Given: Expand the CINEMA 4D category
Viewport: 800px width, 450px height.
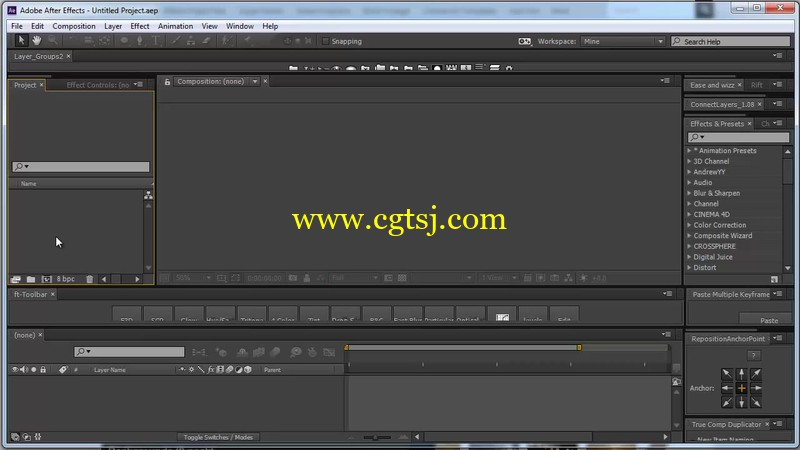Looking at the screenshot, I should click(689, 214).
